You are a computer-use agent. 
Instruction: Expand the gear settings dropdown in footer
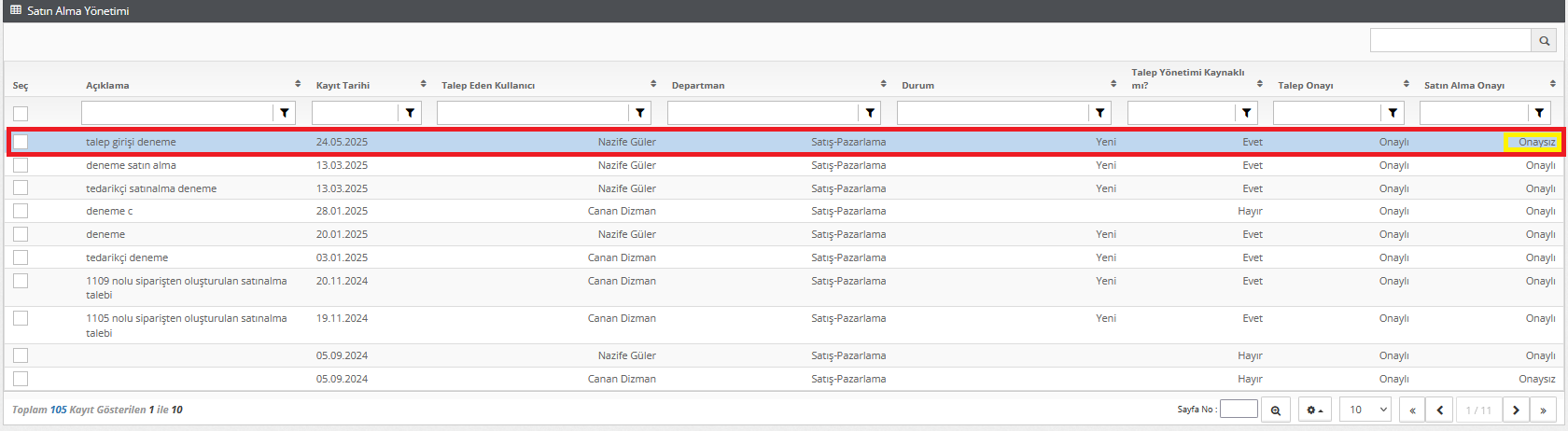1314,410
